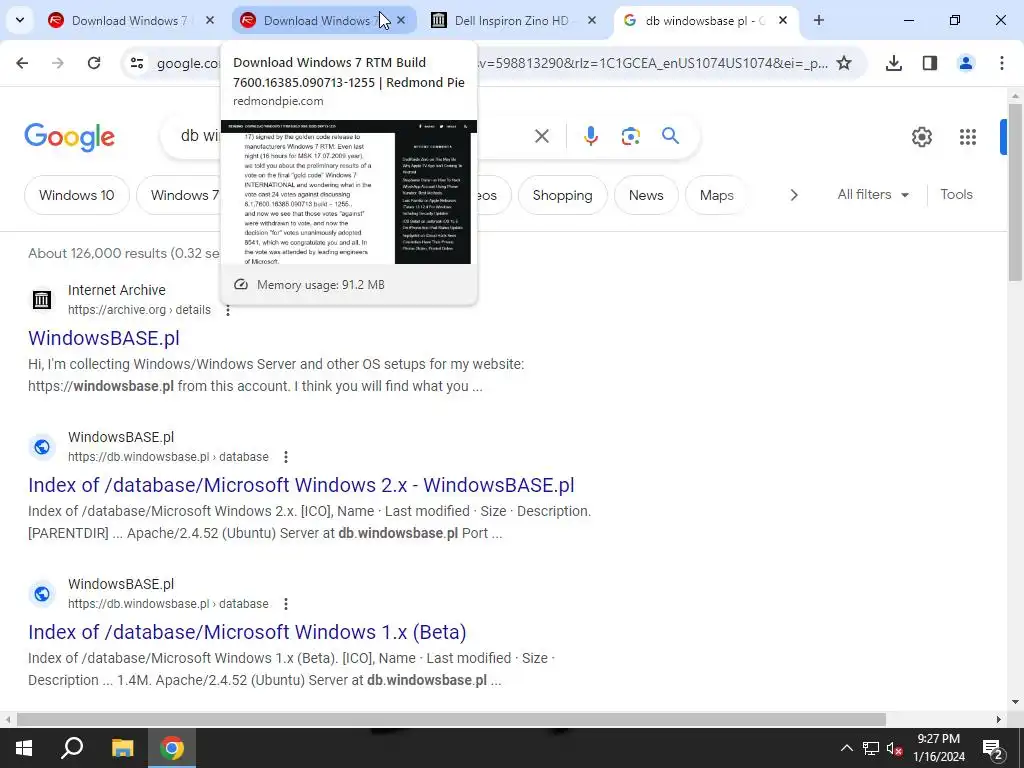Close the Dell Inspiron Zino HD tab
This screenshot has width=1024, height=768.
[592, 20]
